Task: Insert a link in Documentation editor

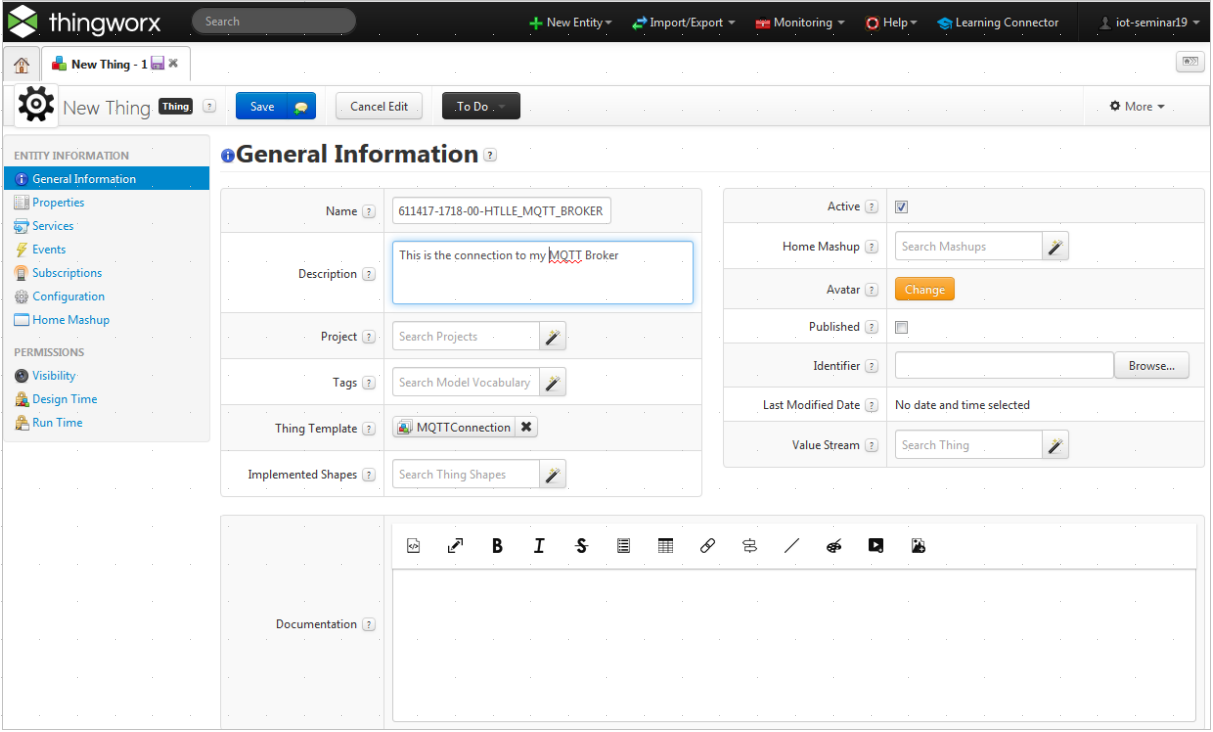Action: (x=707, y=546)
